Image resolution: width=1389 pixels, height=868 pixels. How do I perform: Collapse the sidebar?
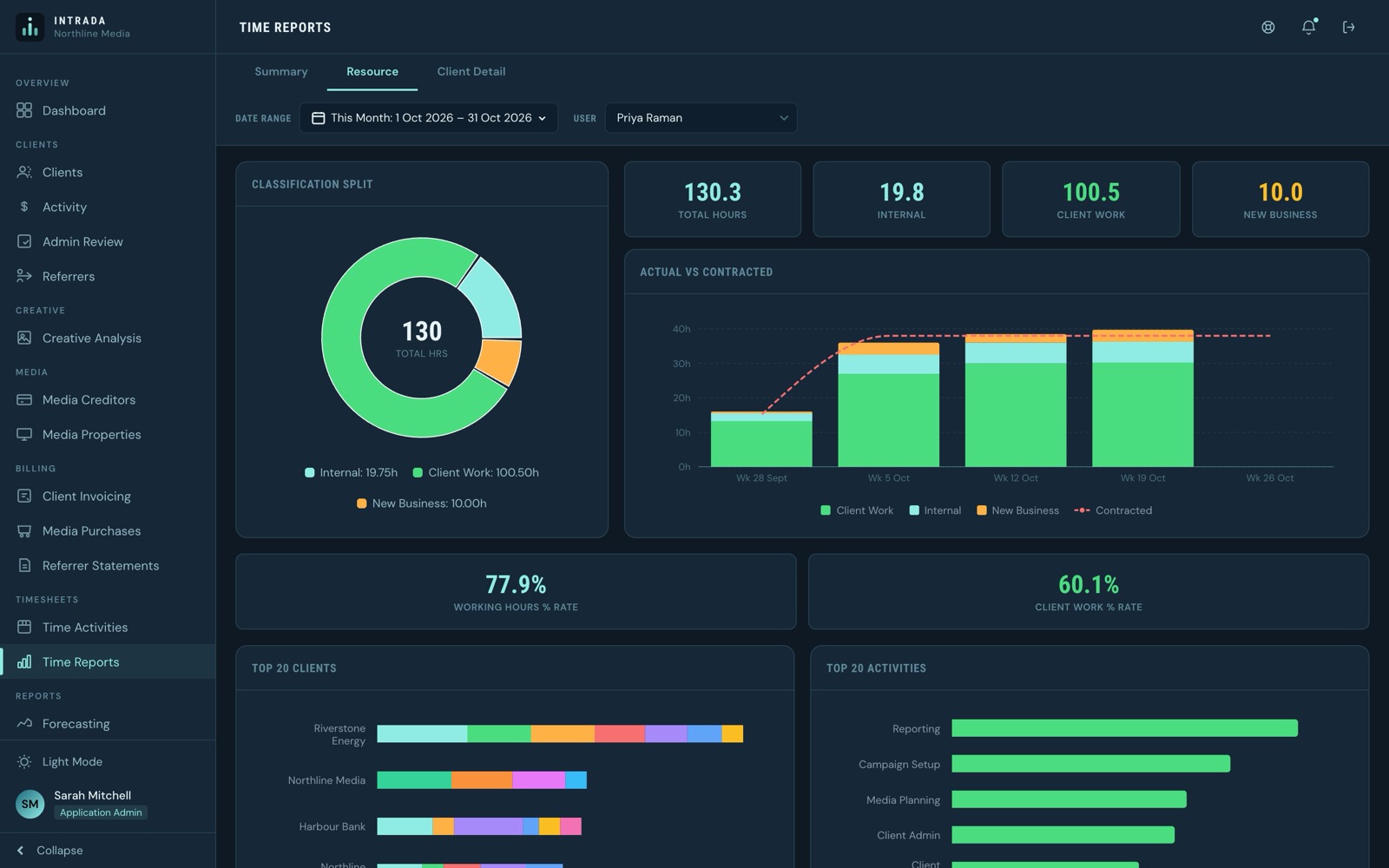coord(50,850)
